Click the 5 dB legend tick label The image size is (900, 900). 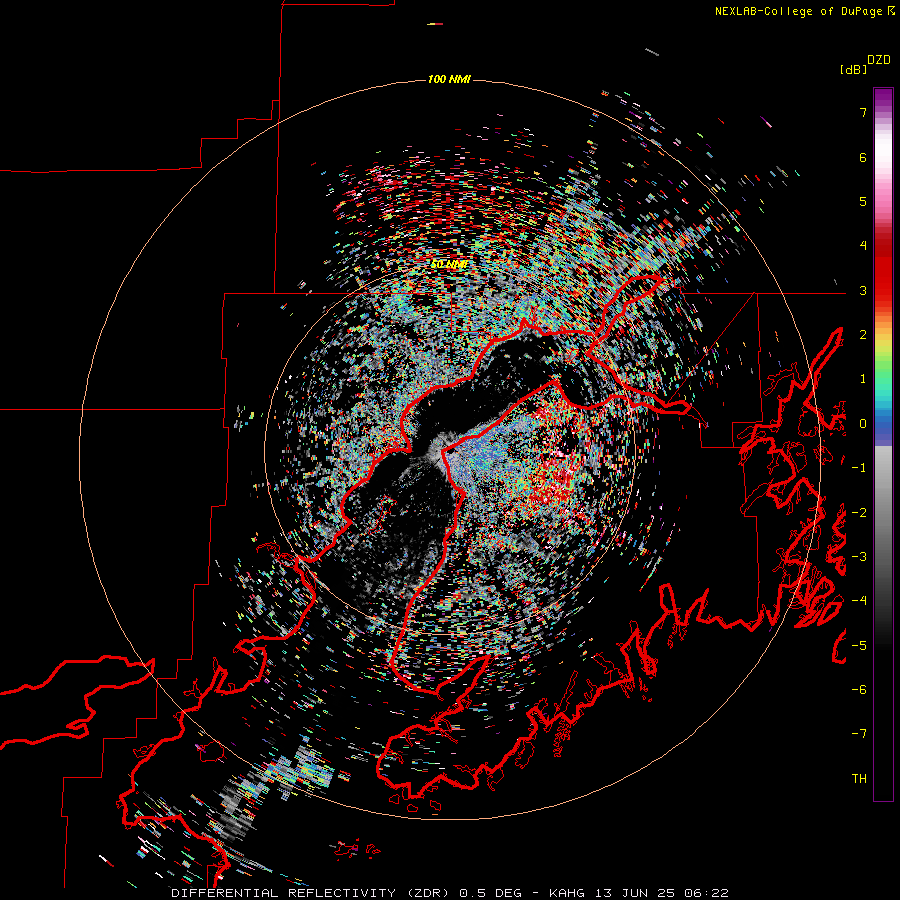tap(863, 201)
